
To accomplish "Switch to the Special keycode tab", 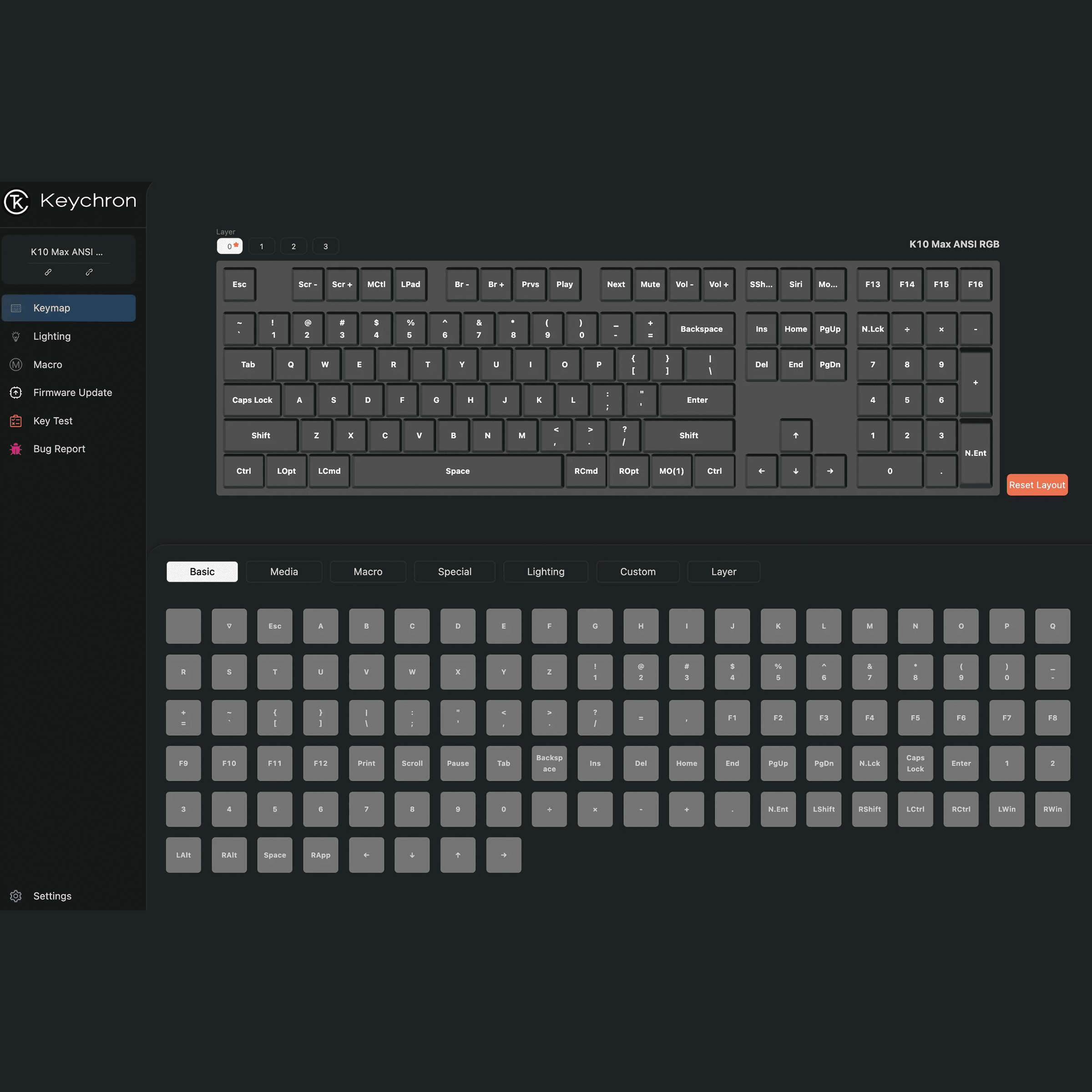I will tap(455, 571).
